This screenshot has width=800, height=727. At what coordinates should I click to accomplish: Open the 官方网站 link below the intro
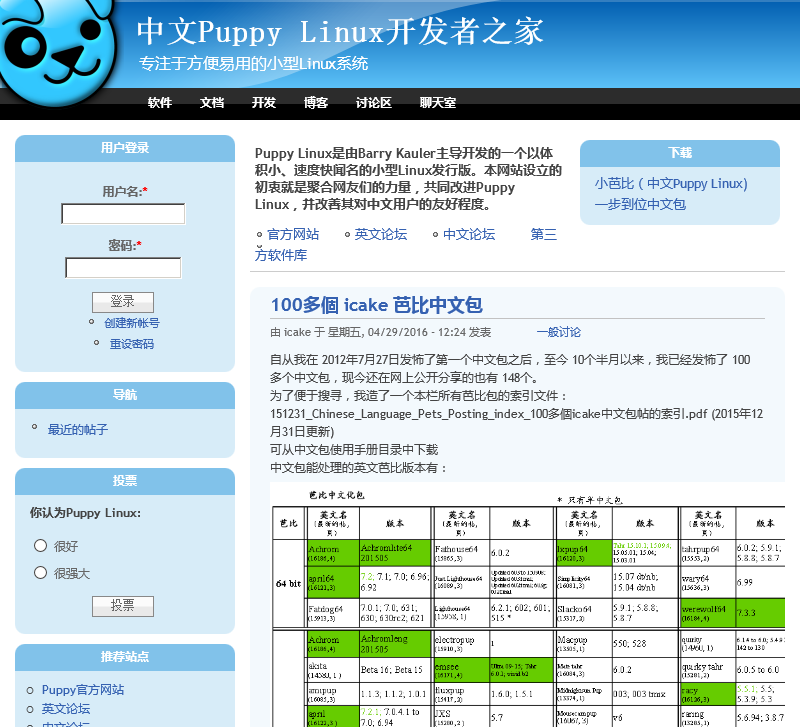pyautogui.click(x=293, y=234)
